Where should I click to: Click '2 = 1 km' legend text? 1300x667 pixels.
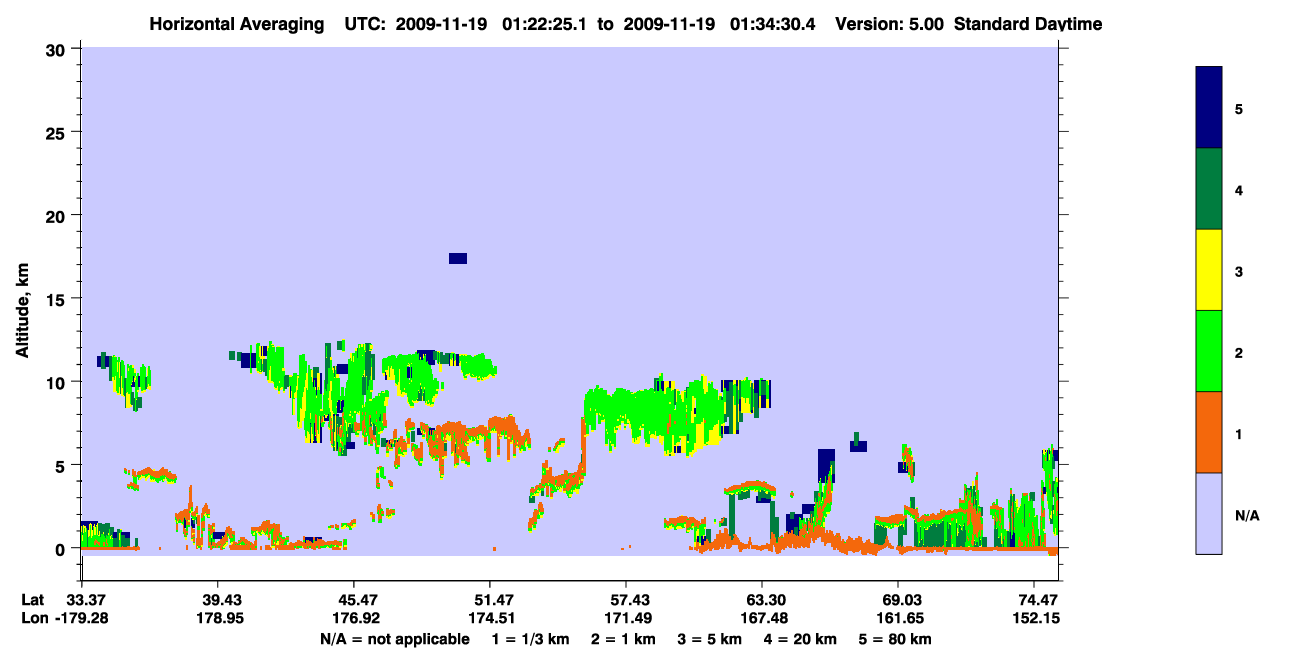click(624, 639)
